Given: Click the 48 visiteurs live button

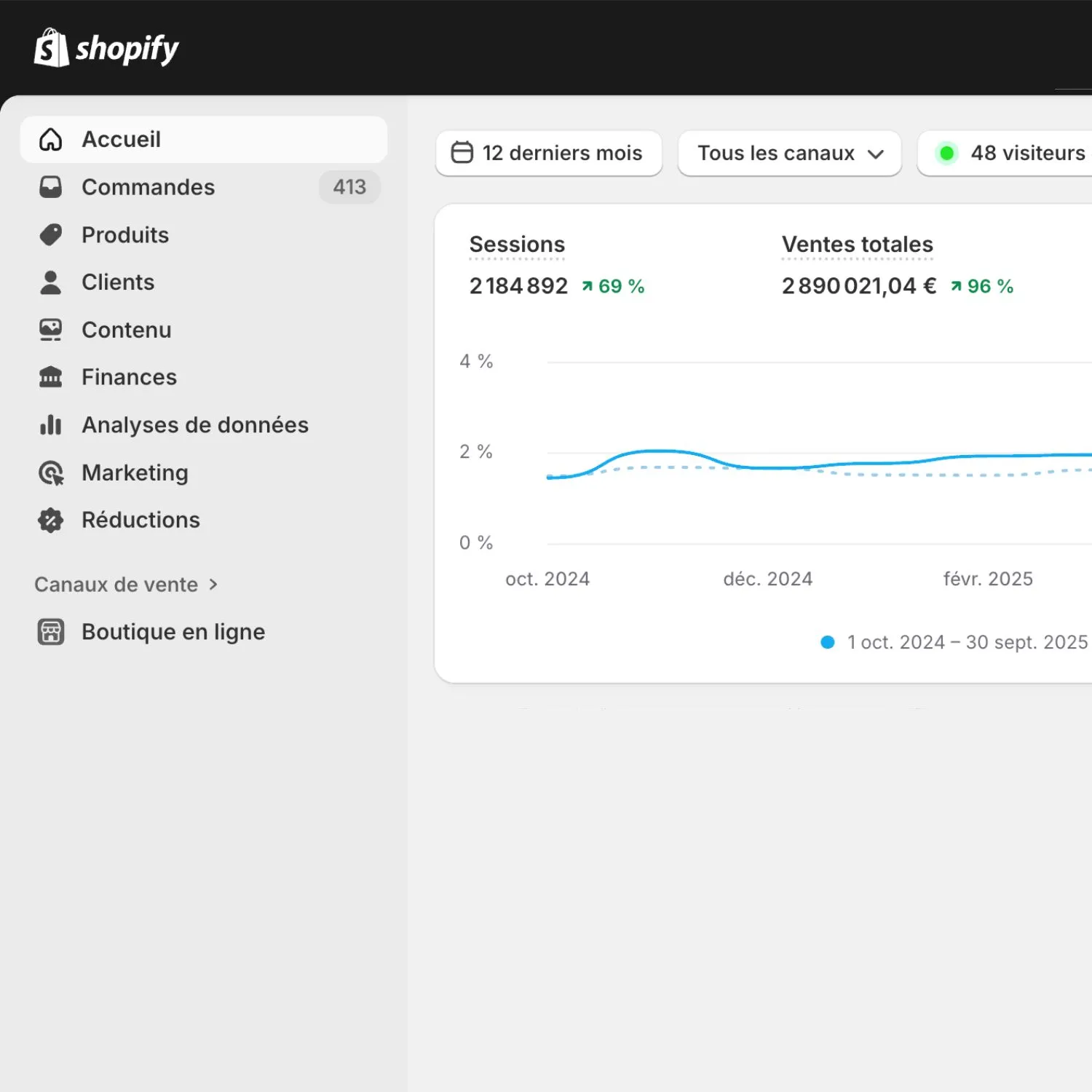Looking at the screenshot, I should click(1005, 153).
